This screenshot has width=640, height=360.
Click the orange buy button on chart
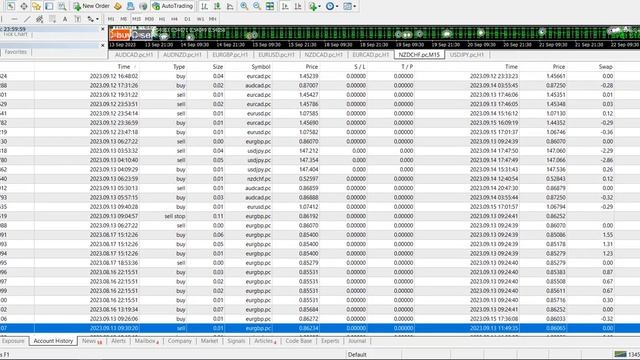tap(120, 35)
